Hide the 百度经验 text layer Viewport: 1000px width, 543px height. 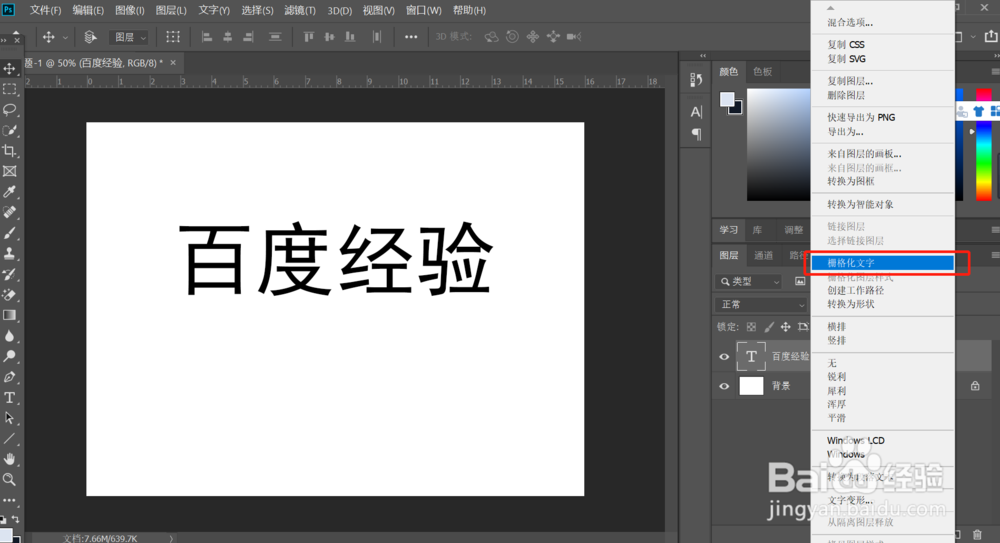(724, 357)
